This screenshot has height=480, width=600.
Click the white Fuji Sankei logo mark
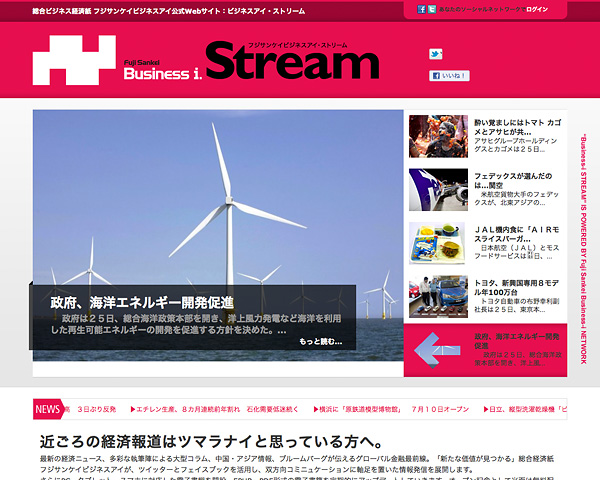74,60
